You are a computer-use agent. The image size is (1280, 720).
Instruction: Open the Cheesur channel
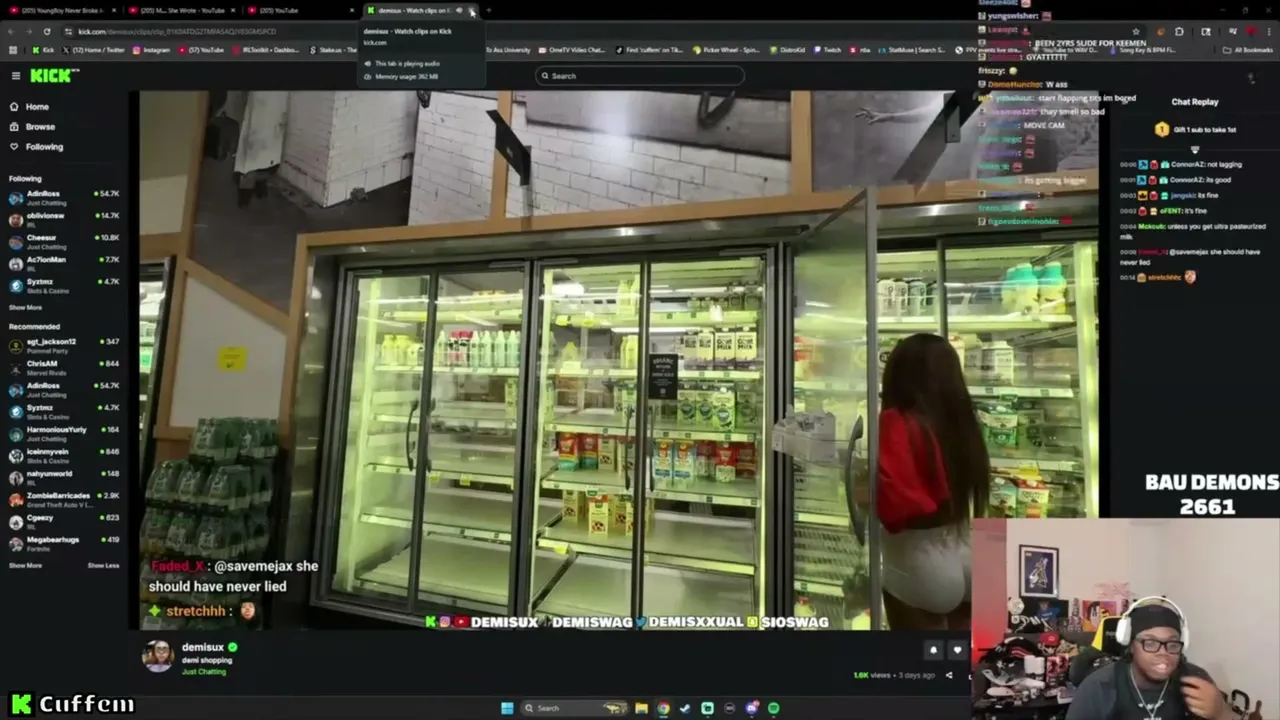(x=64, y=241)
